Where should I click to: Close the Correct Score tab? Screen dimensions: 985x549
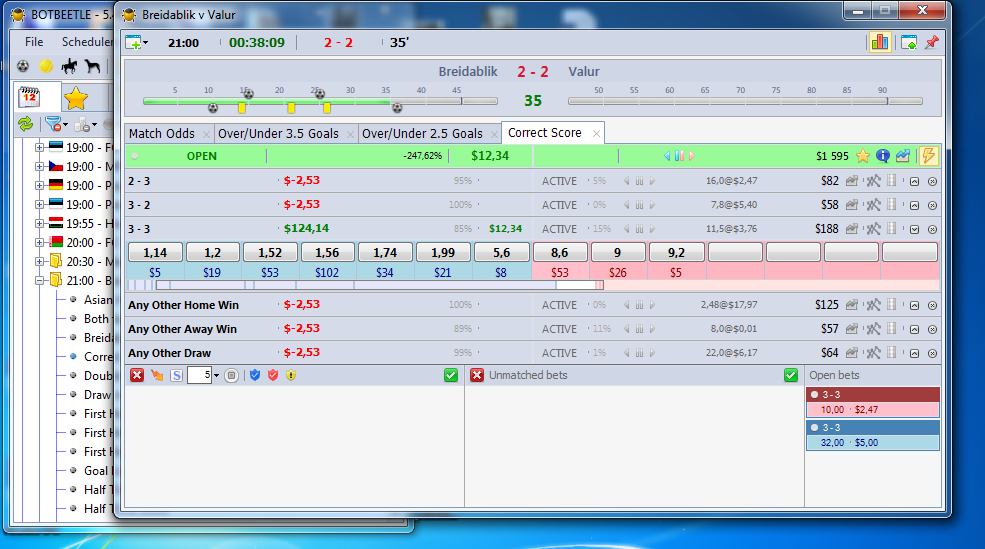596,133
